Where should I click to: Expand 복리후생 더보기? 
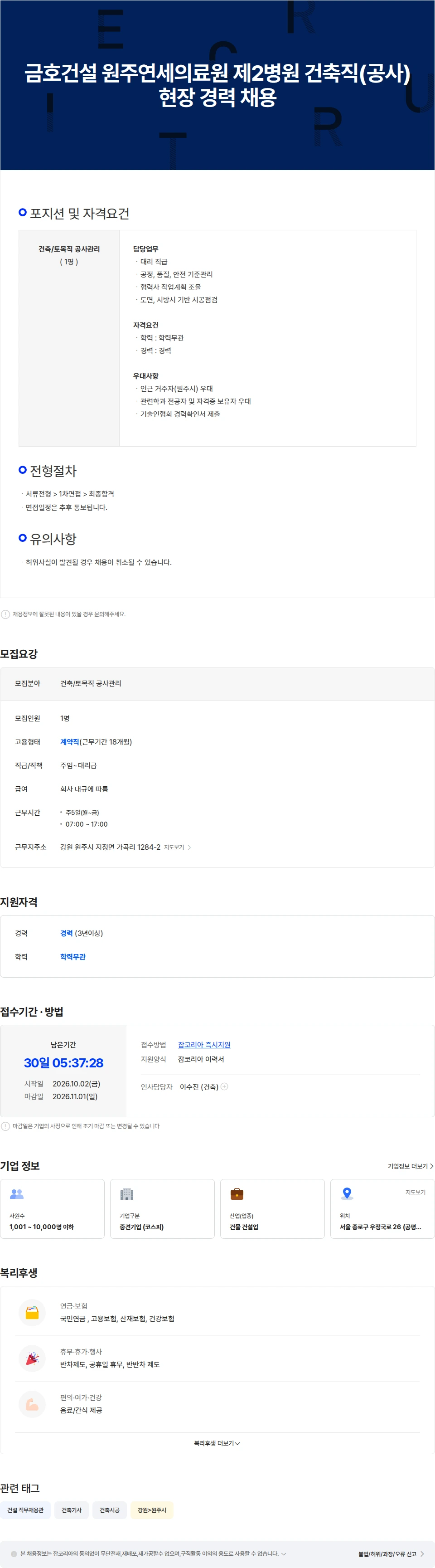(x=217, y=1443)
